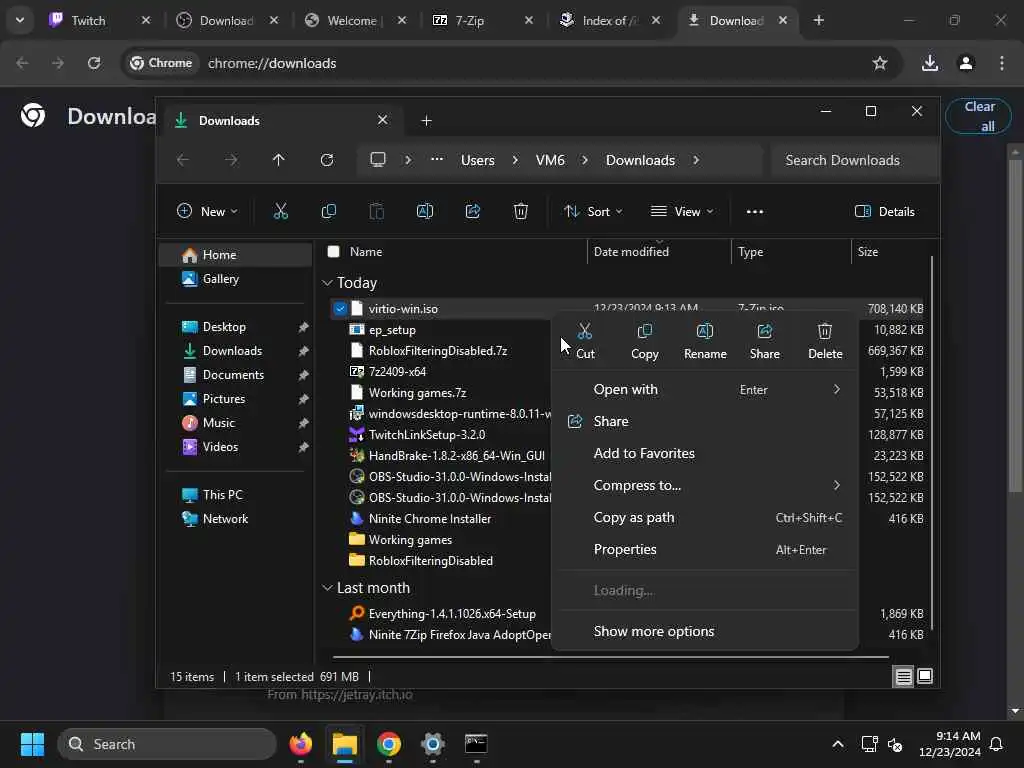Choose Add to Favorites from context menu
Image resolution: width=1024 pixels, height=768 pixels.
click(705, 453)
